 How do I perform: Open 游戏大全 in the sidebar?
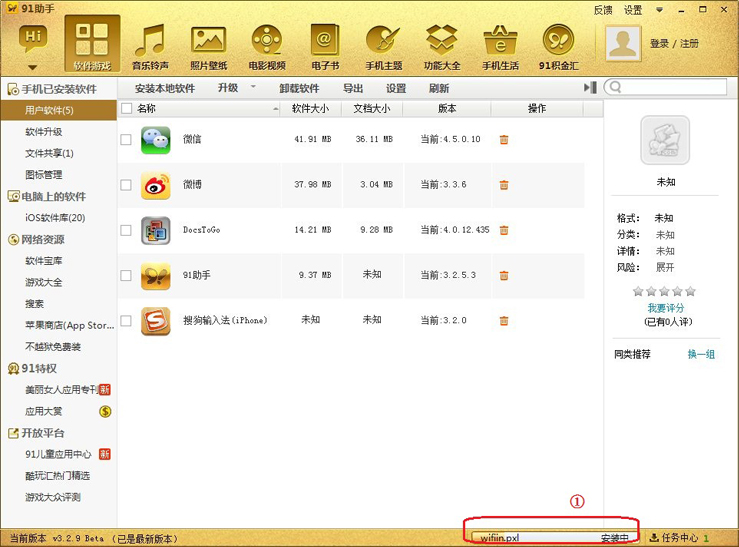(x=43, y=282)
